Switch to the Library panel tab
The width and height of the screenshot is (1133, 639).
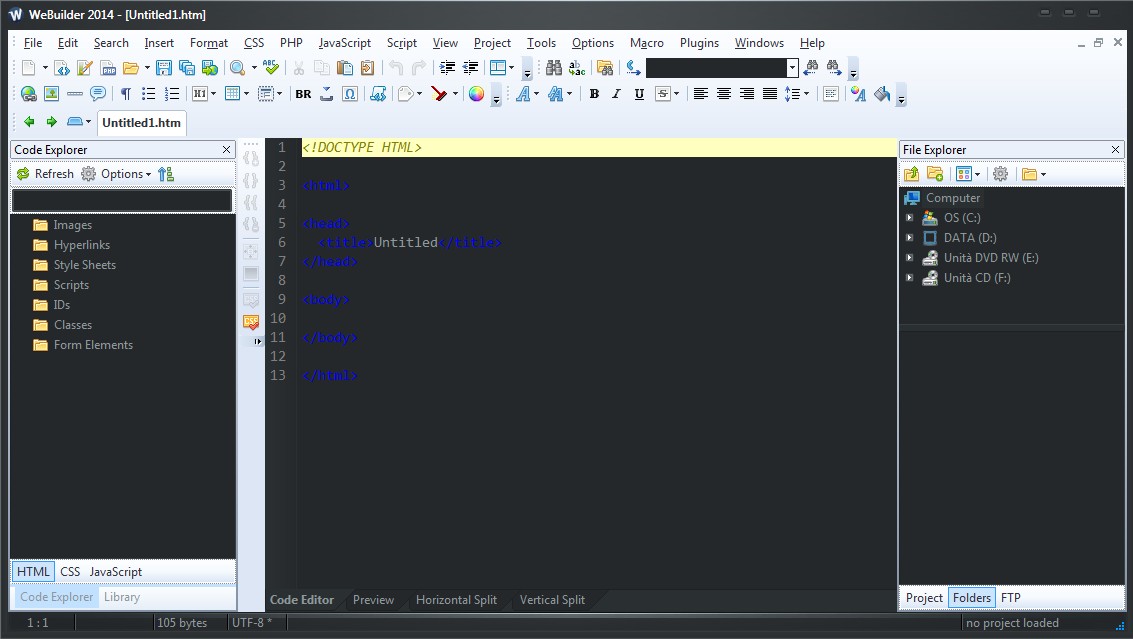[121, 597]
